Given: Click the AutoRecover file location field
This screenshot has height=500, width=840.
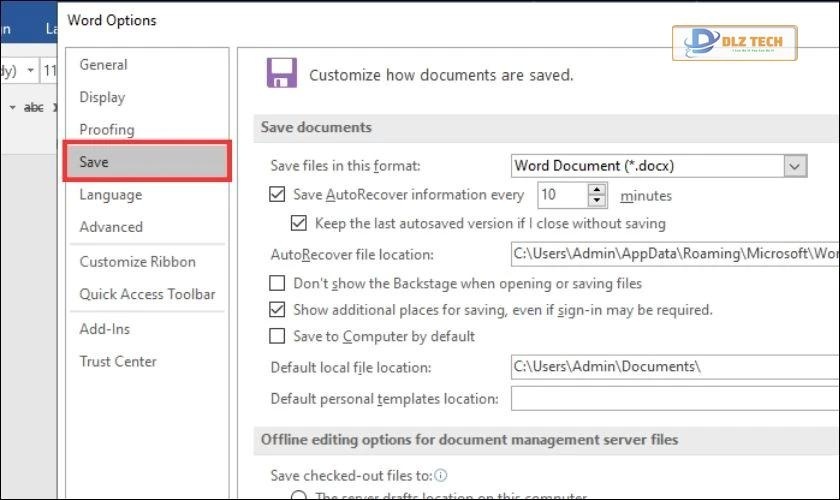Looking at the screenshot, I should click(675, 253).
